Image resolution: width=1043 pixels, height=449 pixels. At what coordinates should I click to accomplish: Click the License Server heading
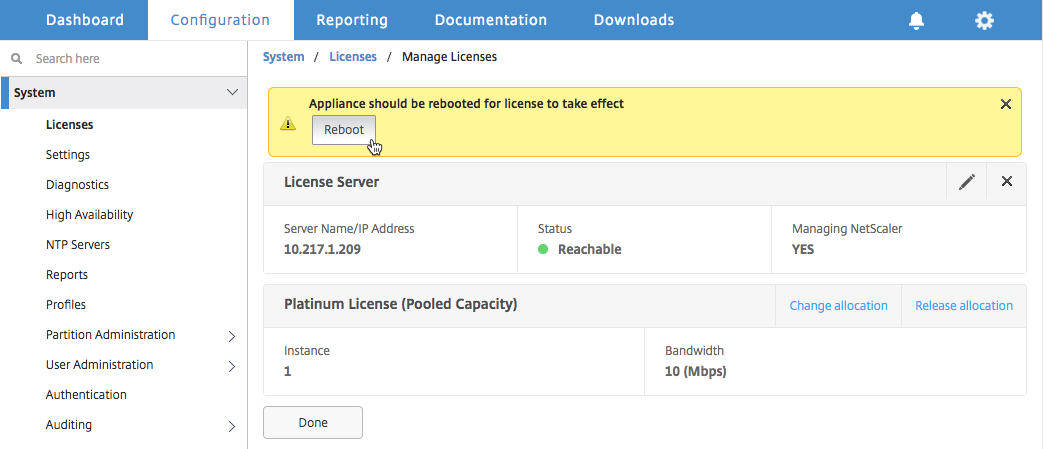[331, 181]
